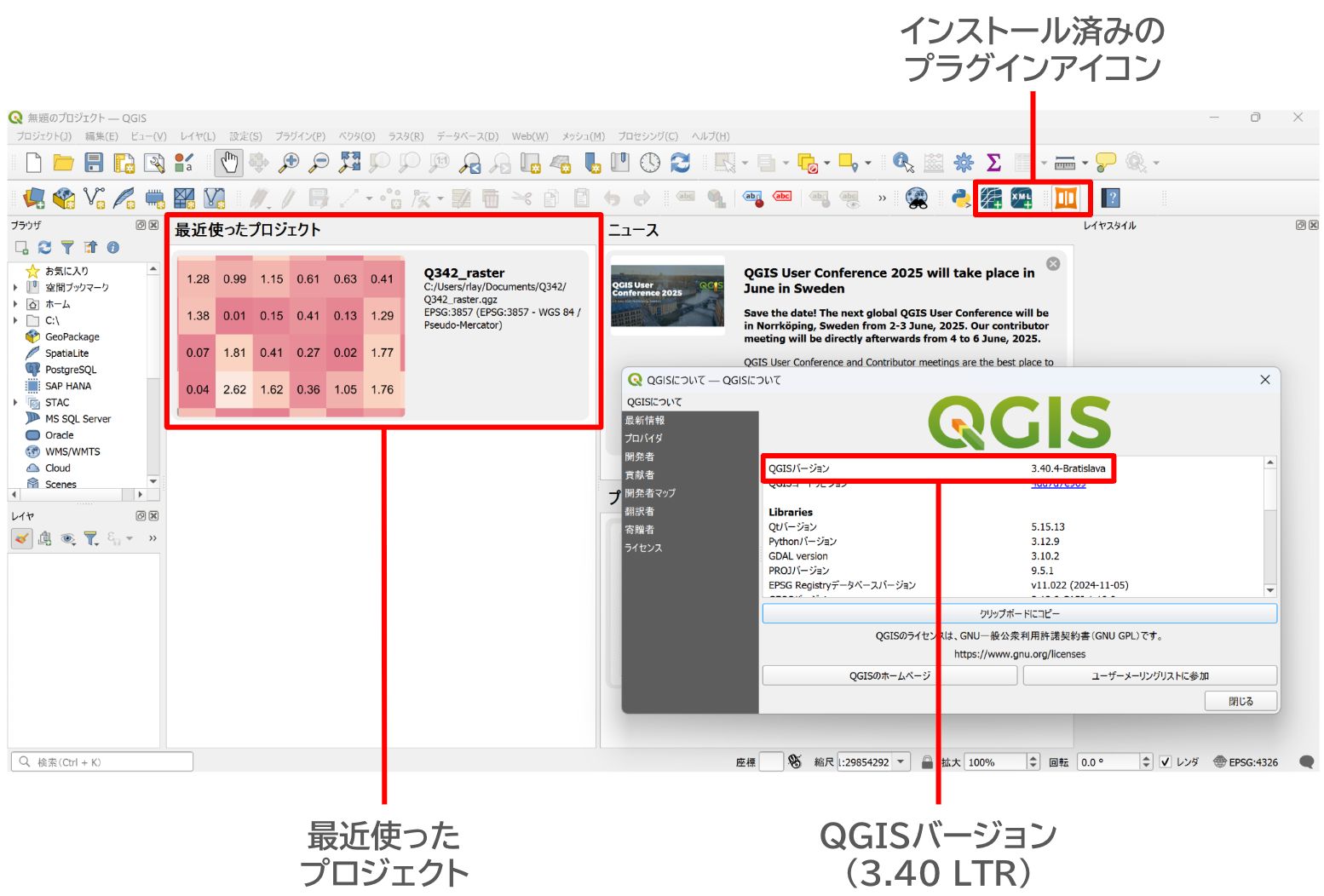Toggle the scale lock icon
Screen dimensions: 1324x896
(x=927, y=762)
